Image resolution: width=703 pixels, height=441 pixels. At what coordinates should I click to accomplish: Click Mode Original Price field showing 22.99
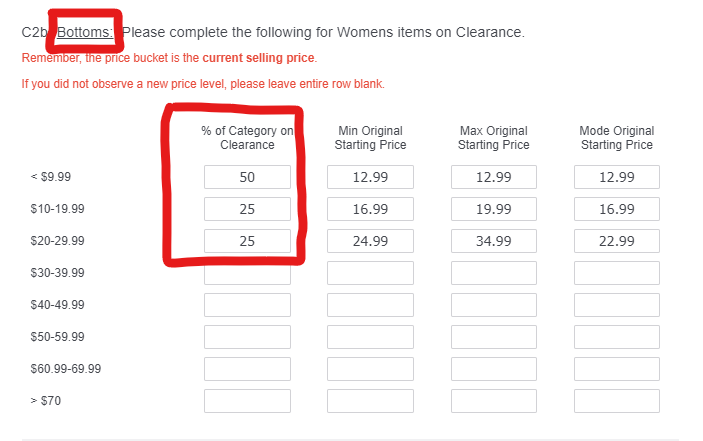click(617, 241)
